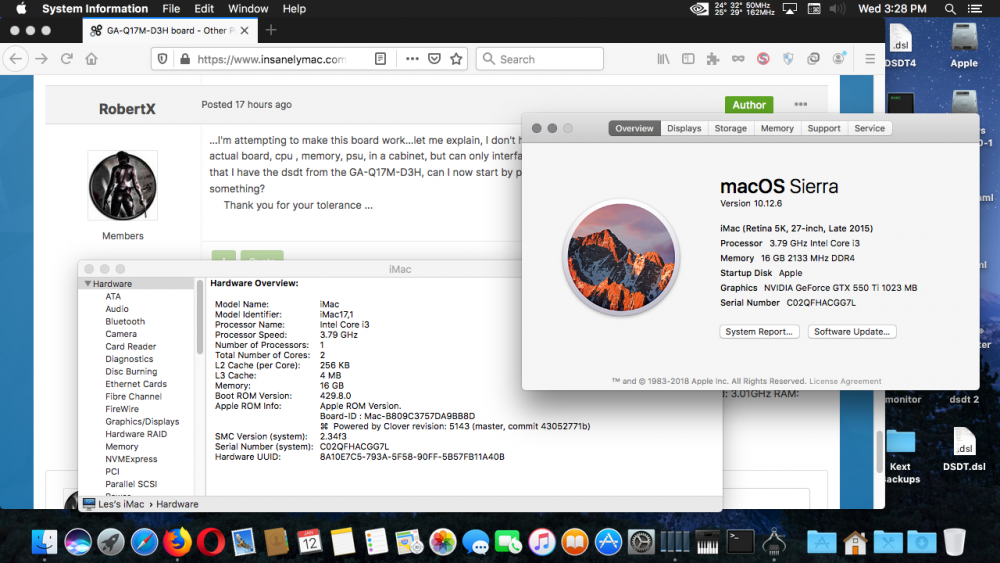1000x563 pixels.
Task: Select the Overview tab
Action: click(634, 128)
